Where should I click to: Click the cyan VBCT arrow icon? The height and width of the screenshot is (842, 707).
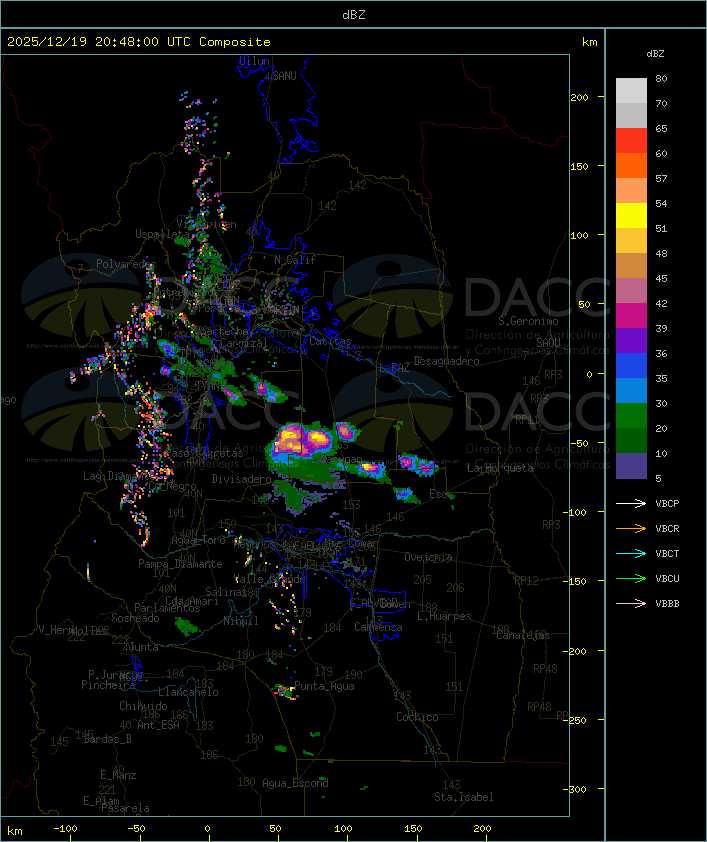631,553
